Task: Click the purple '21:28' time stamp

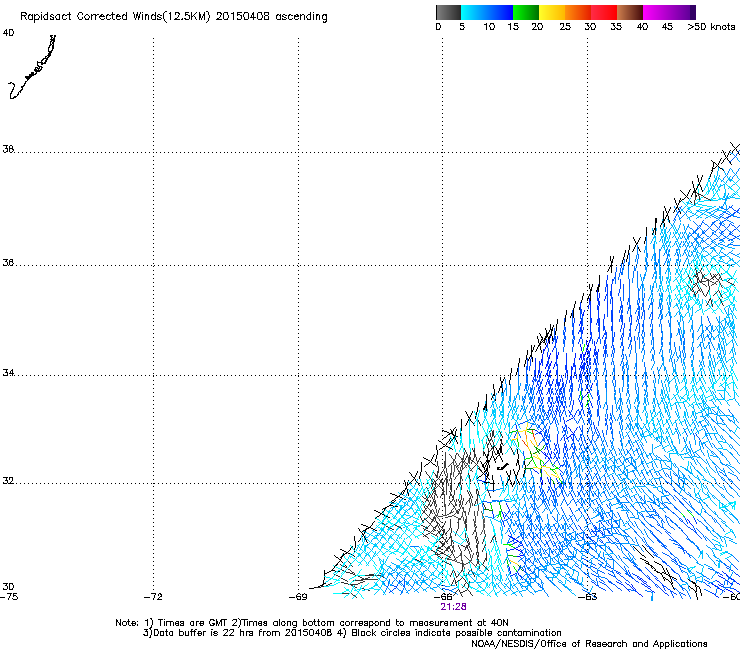Action: (454, 607)
